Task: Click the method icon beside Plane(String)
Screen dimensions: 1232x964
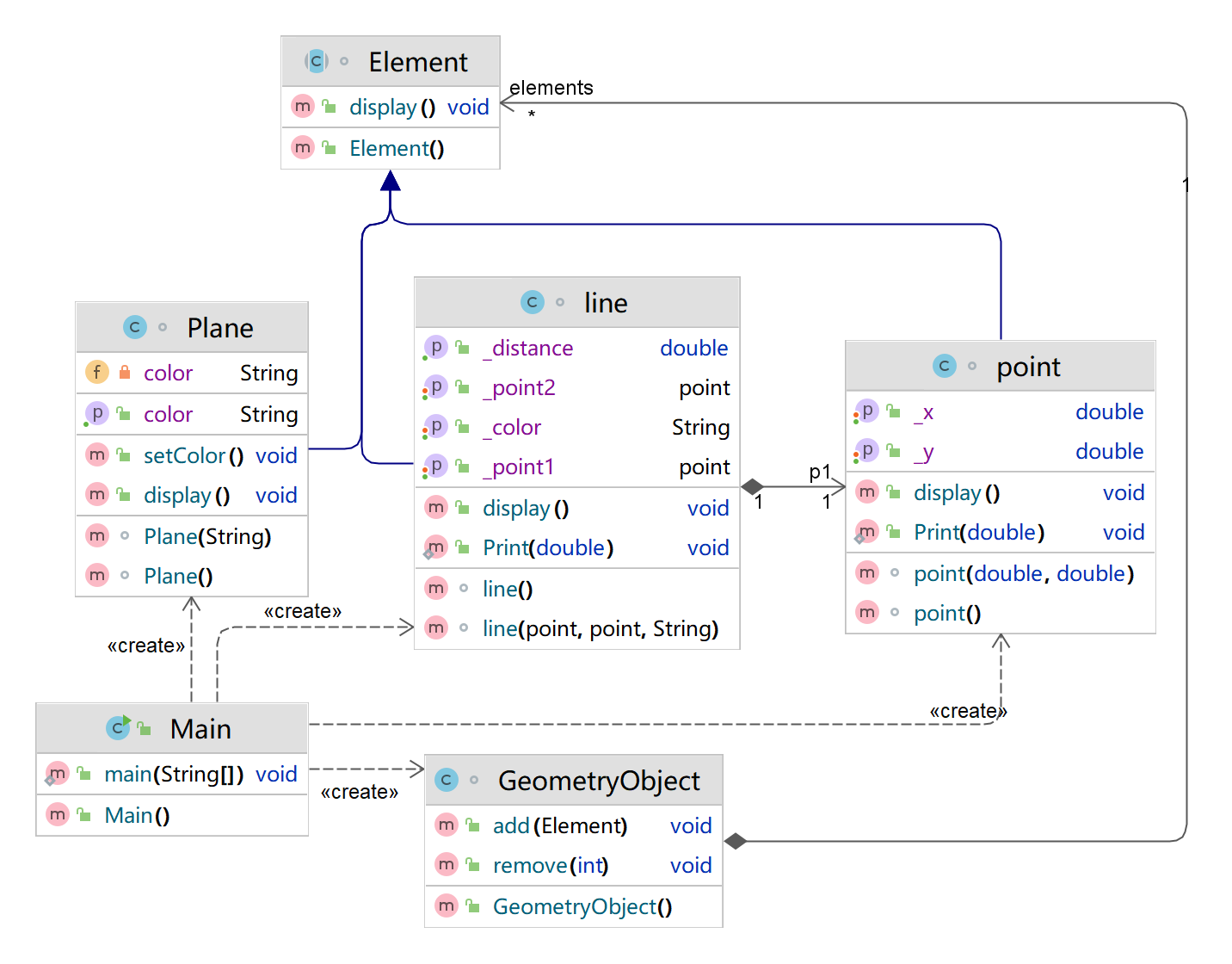Action: coord(96,536)
